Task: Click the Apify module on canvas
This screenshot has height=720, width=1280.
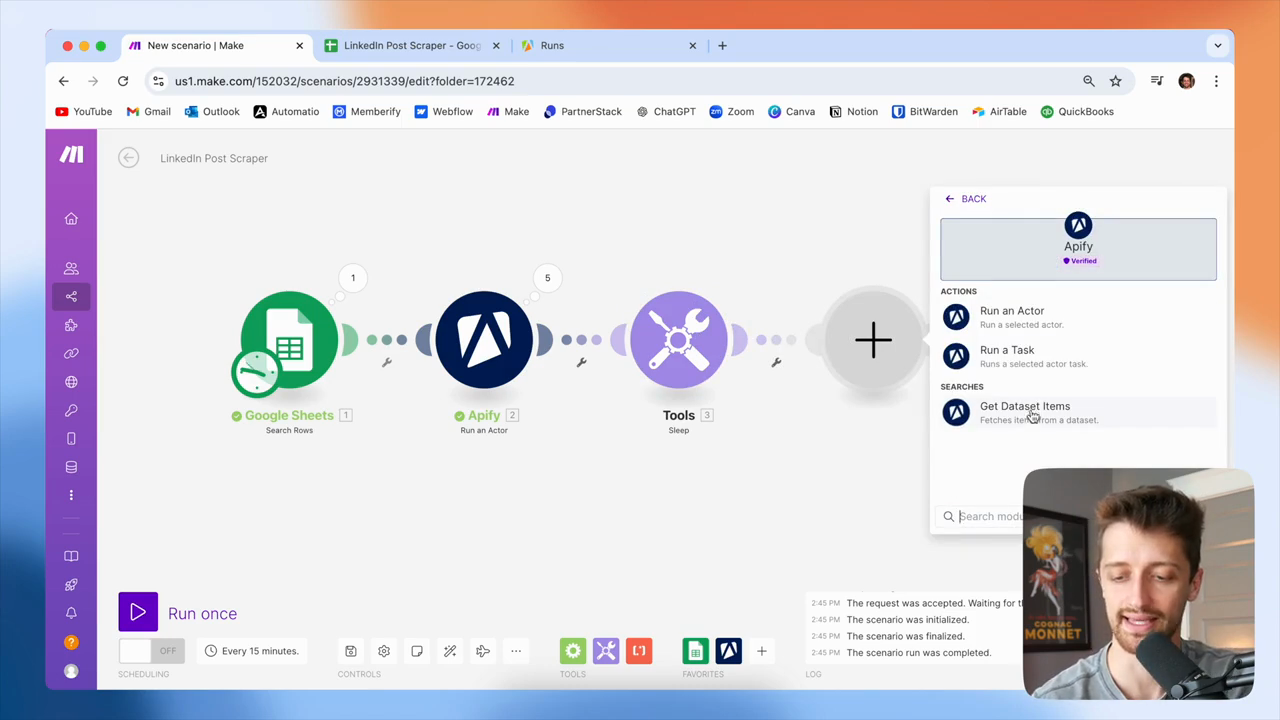Action: (484, 340)
